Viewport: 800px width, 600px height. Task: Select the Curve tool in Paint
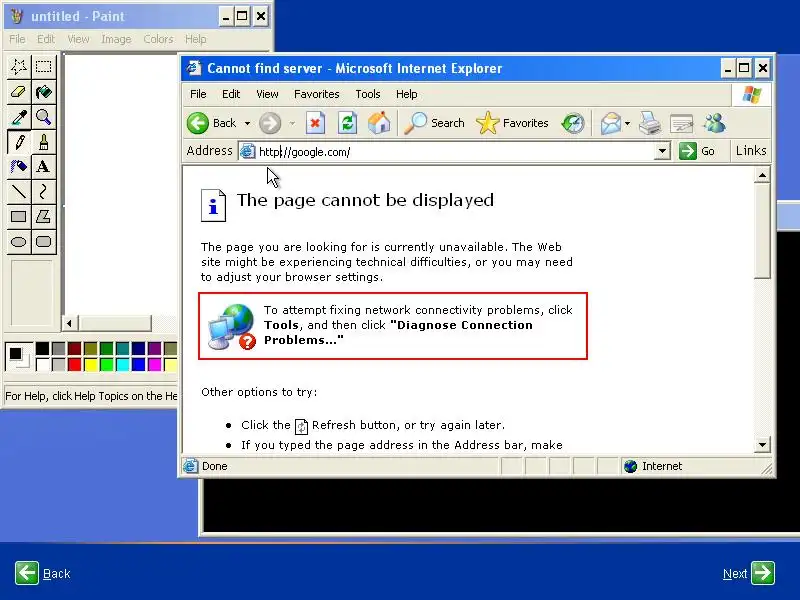coord(43,191)
